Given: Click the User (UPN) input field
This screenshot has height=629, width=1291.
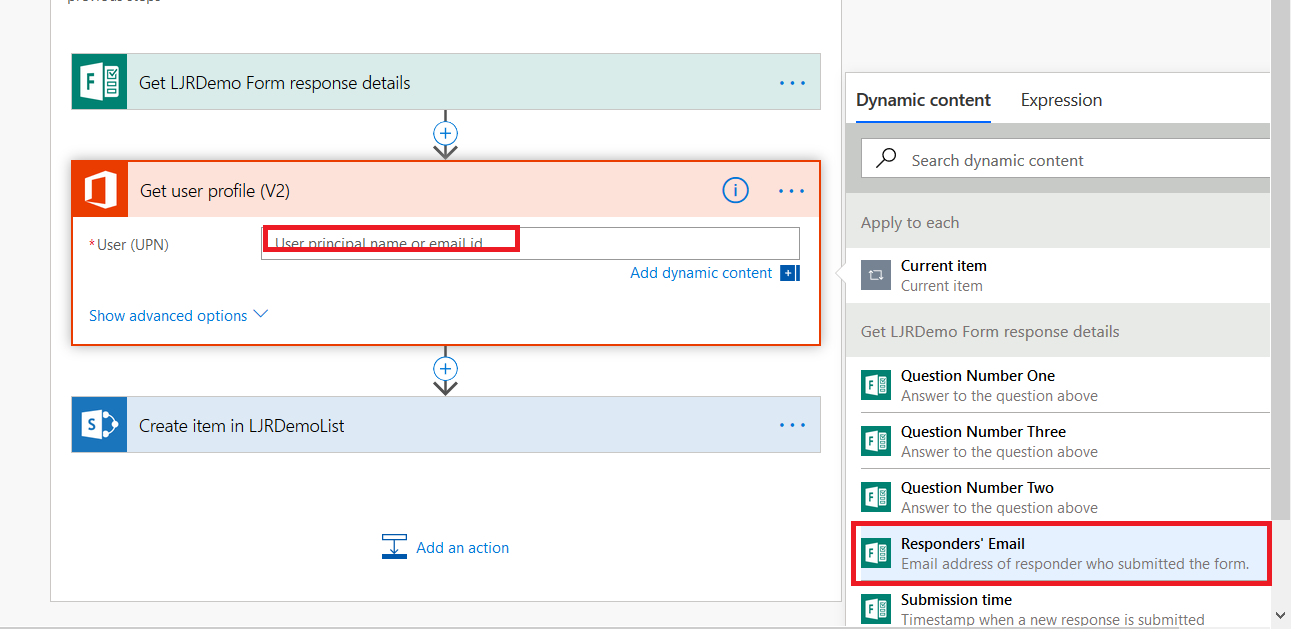Looking at the screenshot, I should [530, 243].
